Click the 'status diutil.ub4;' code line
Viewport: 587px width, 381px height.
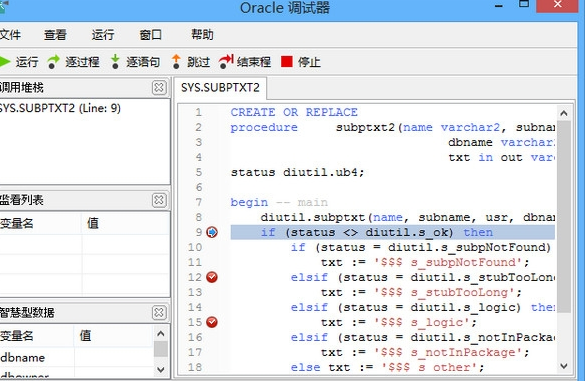coord(297,173)
